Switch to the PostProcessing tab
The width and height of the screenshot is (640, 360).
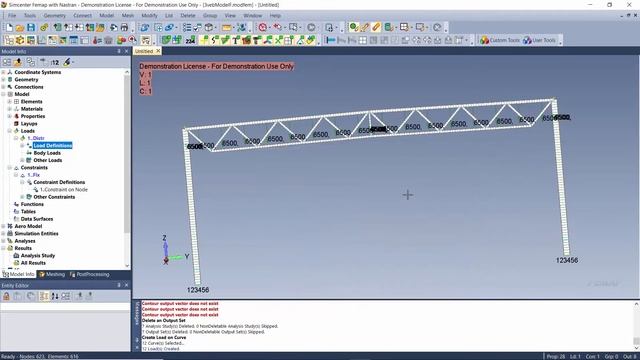coord(89,274)
